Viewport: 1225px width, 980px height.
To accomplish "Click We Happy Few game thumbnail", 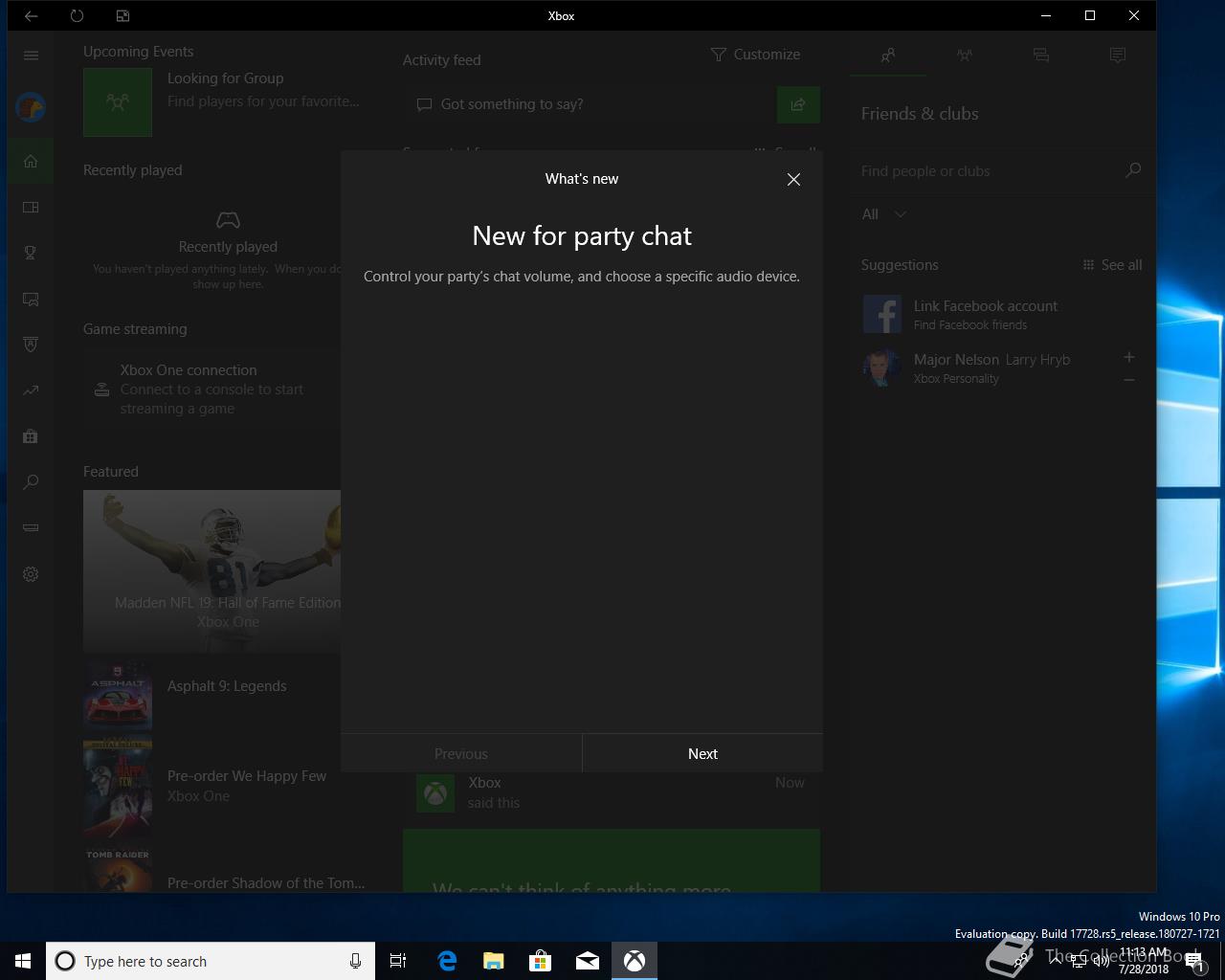I will pyautogui.click(x=118, y=786).
